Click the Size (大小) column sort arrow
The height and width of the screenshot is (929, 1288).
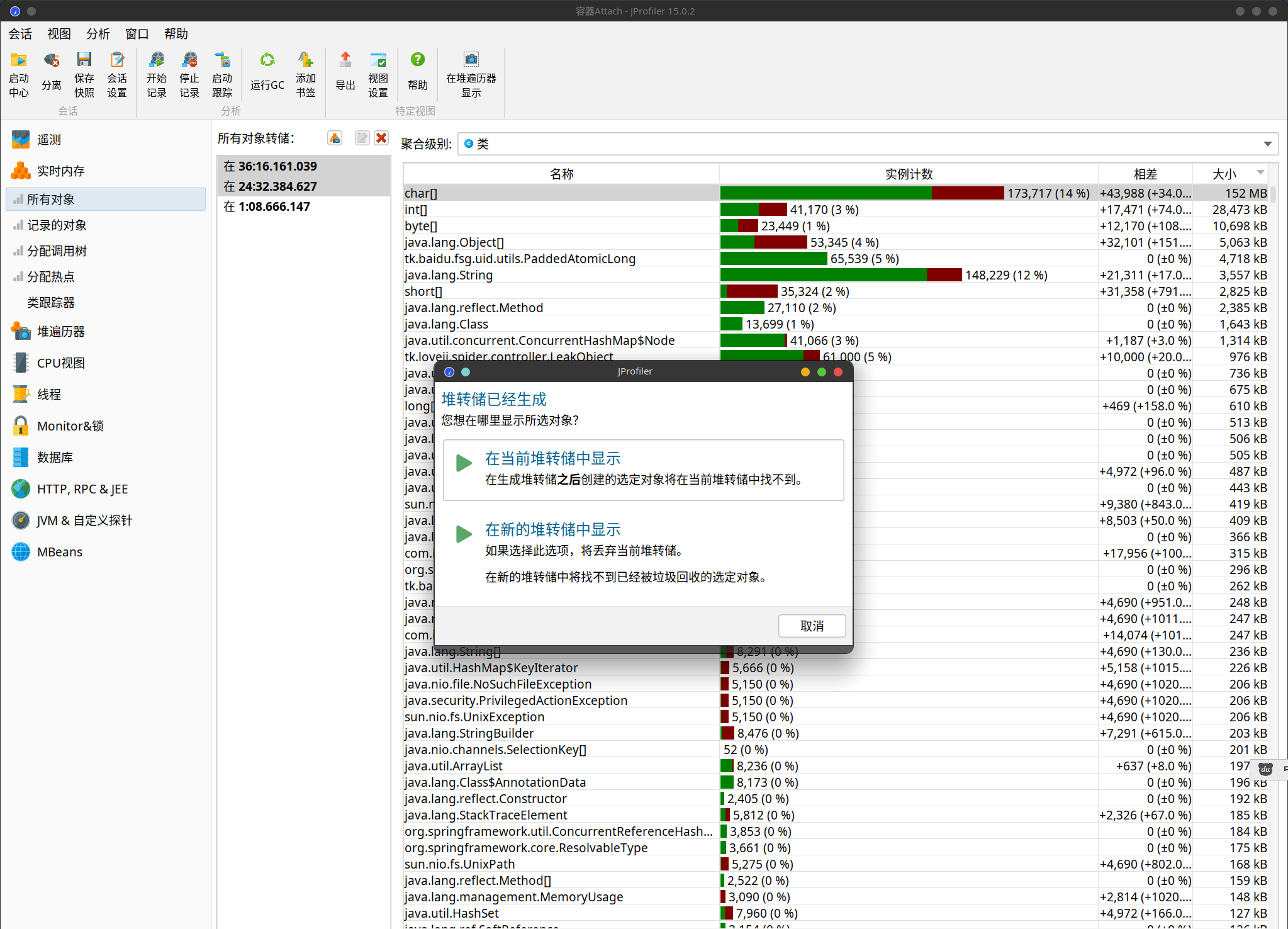click(1260, 173)
